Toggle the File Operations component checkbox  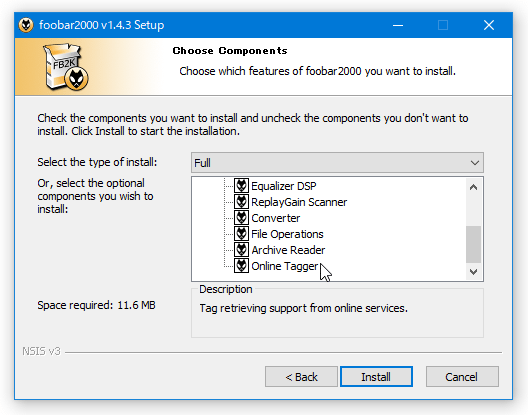tap(241, 233)
